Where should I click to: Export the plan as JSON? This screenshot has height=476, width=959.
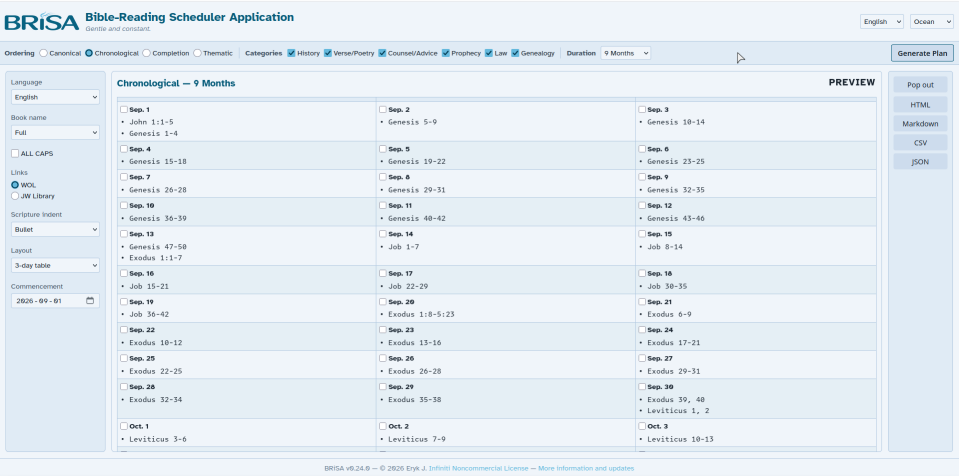pos(920,162)
